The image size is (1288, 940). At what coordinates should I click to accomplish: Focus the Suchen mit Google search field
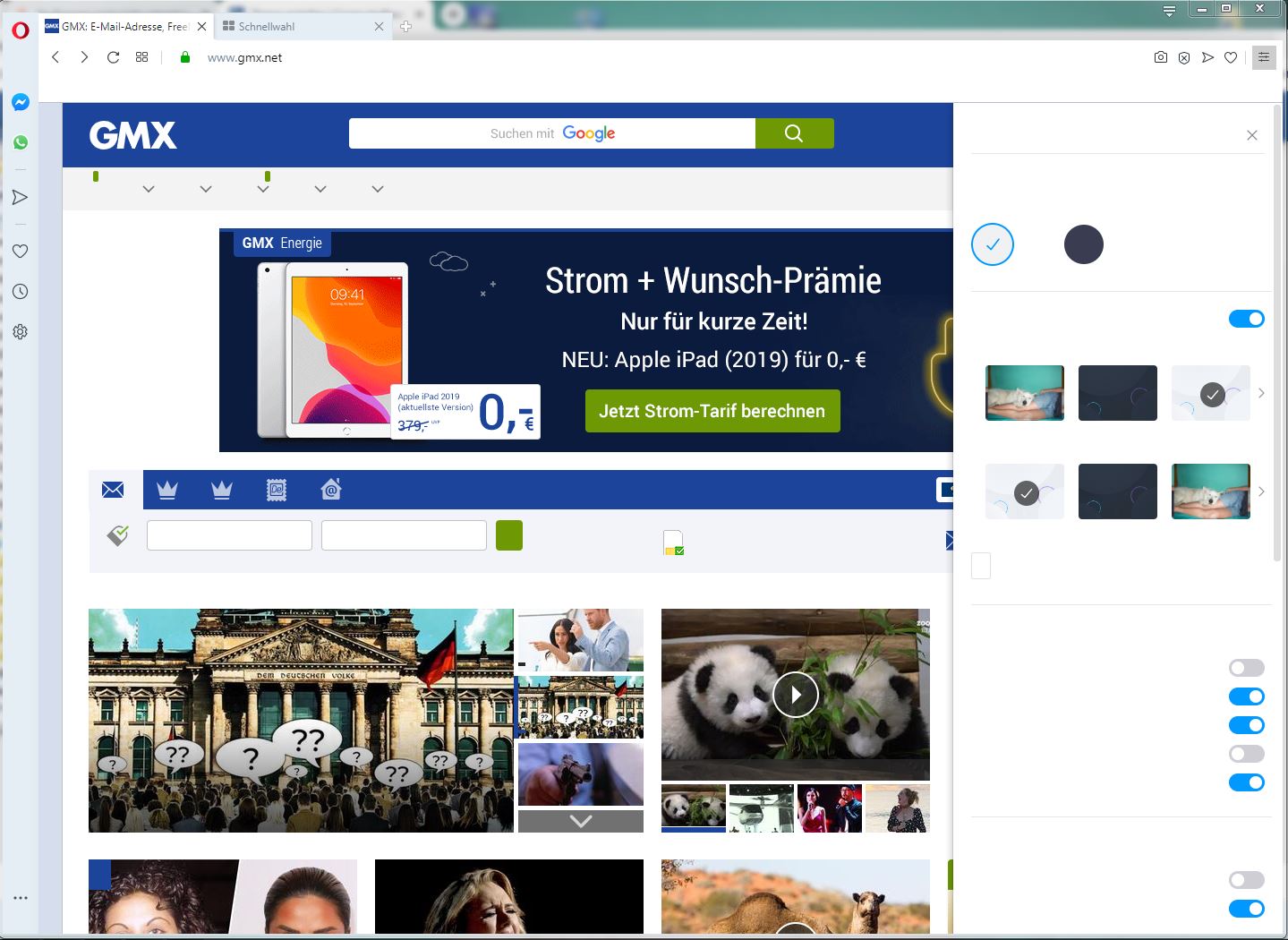coord(552,133)
